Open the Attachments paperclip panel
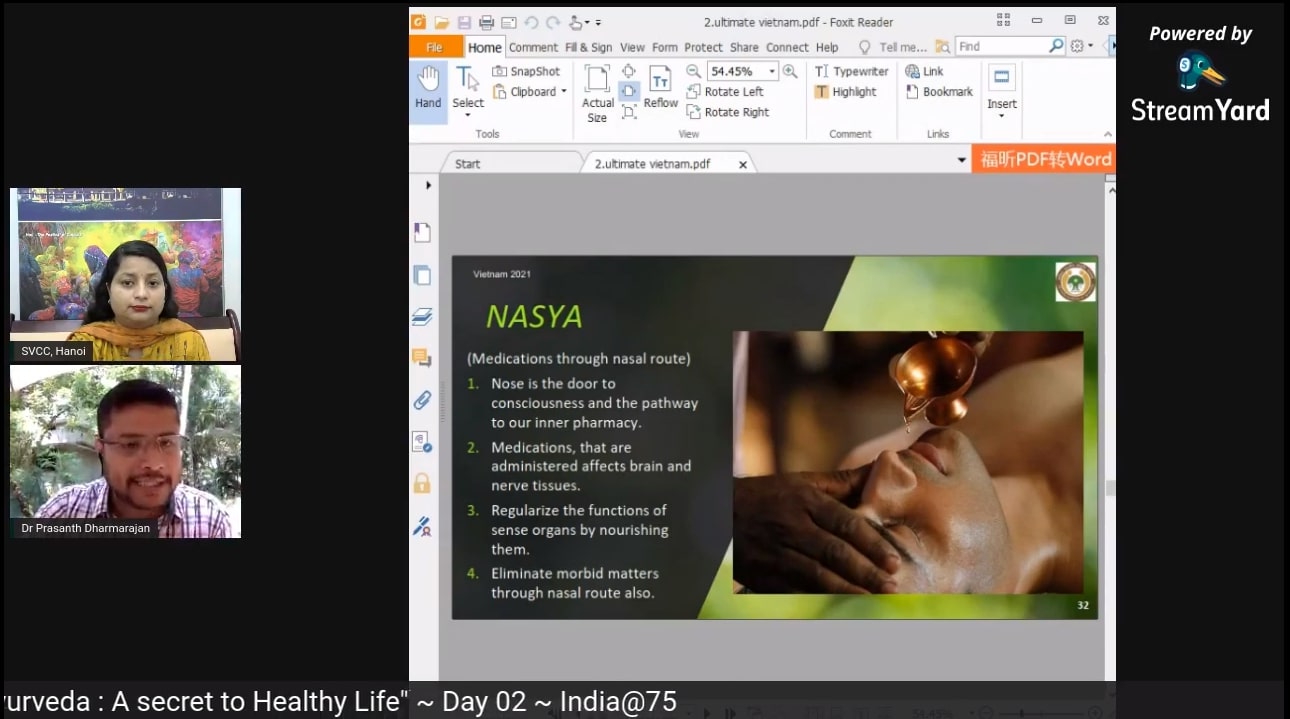This screenshot has height=719, width=1290. coord(422,400)
